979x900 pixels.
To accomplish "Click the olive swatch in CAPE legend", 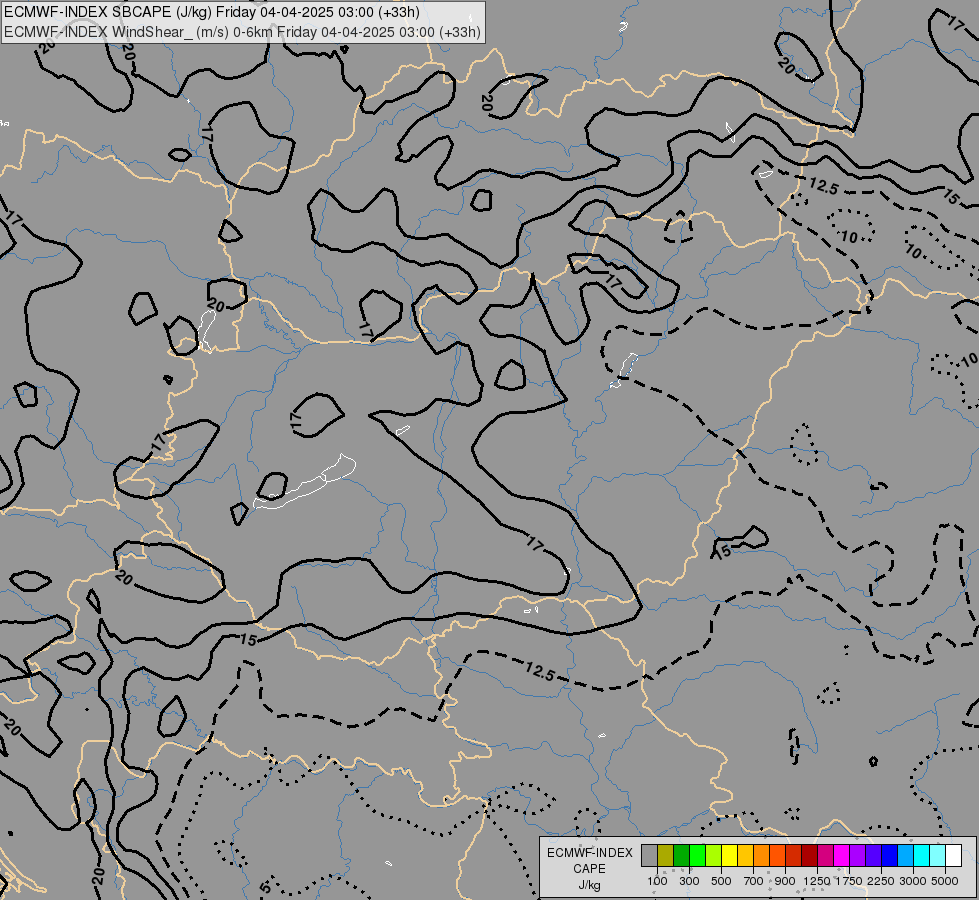I will pos(666,855).
